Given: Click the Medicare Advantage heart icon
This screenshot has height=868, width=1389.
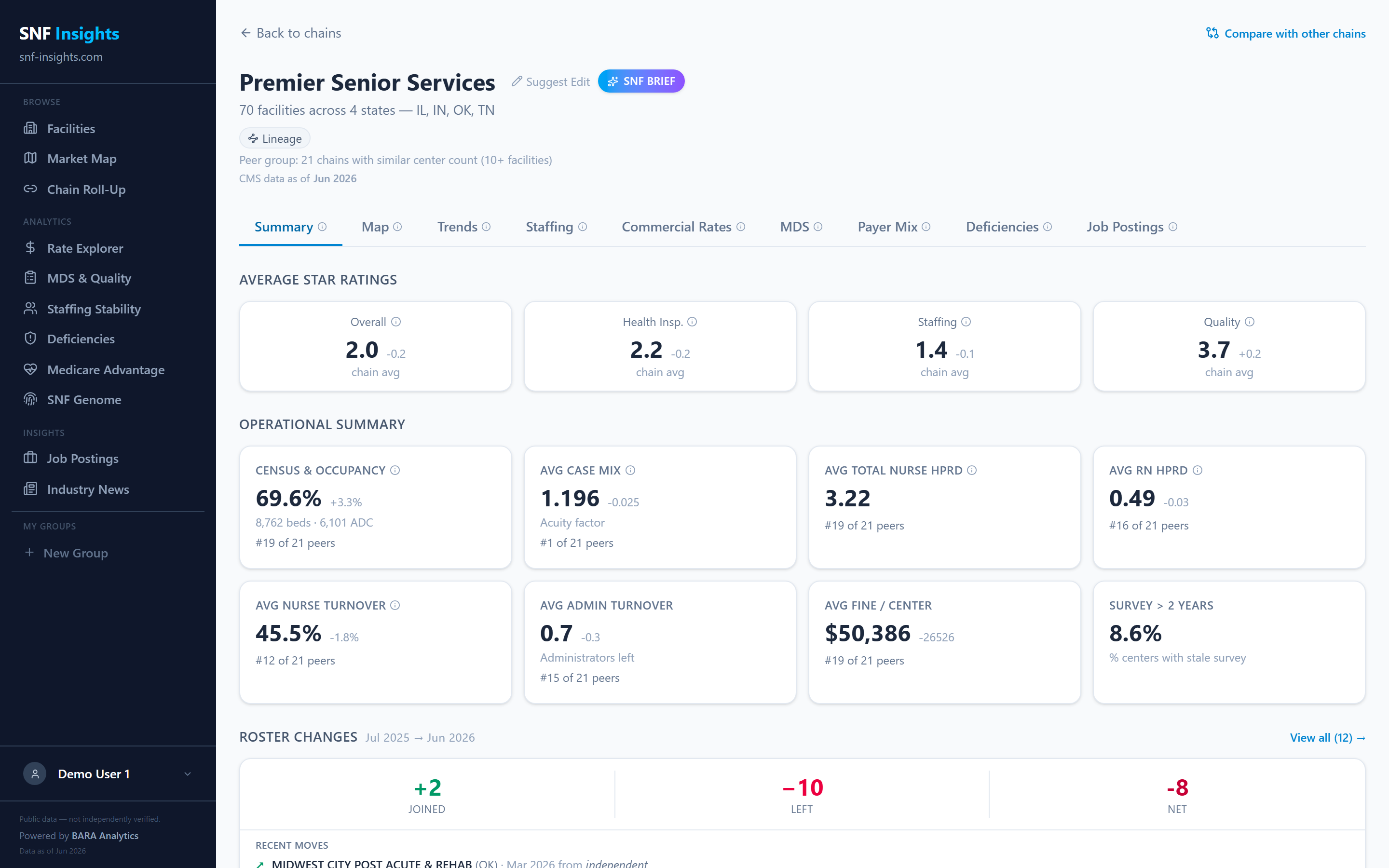Looking at the screenshot, I should tap(30, 369).
